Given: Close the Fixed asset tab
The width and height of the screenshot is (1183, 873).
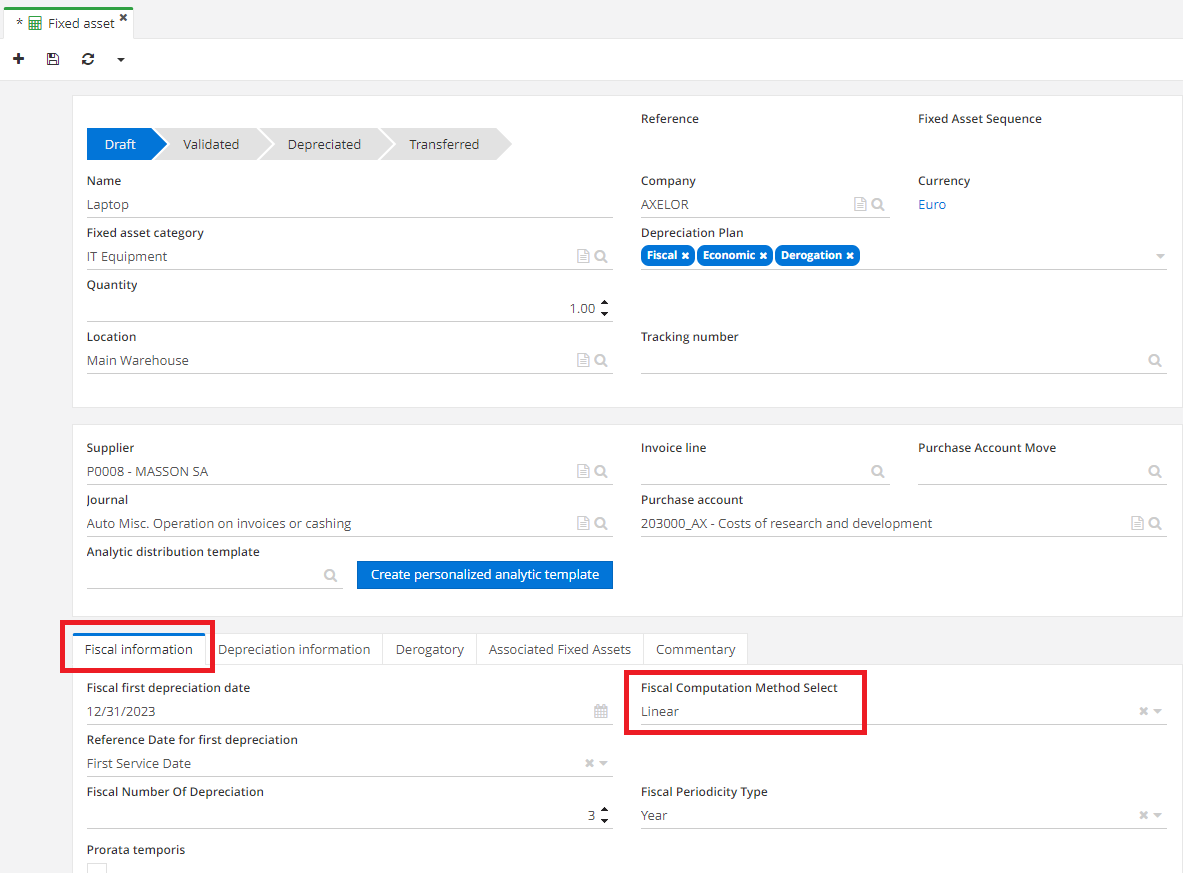Looking at the screenshot, I should coord(124,17).
